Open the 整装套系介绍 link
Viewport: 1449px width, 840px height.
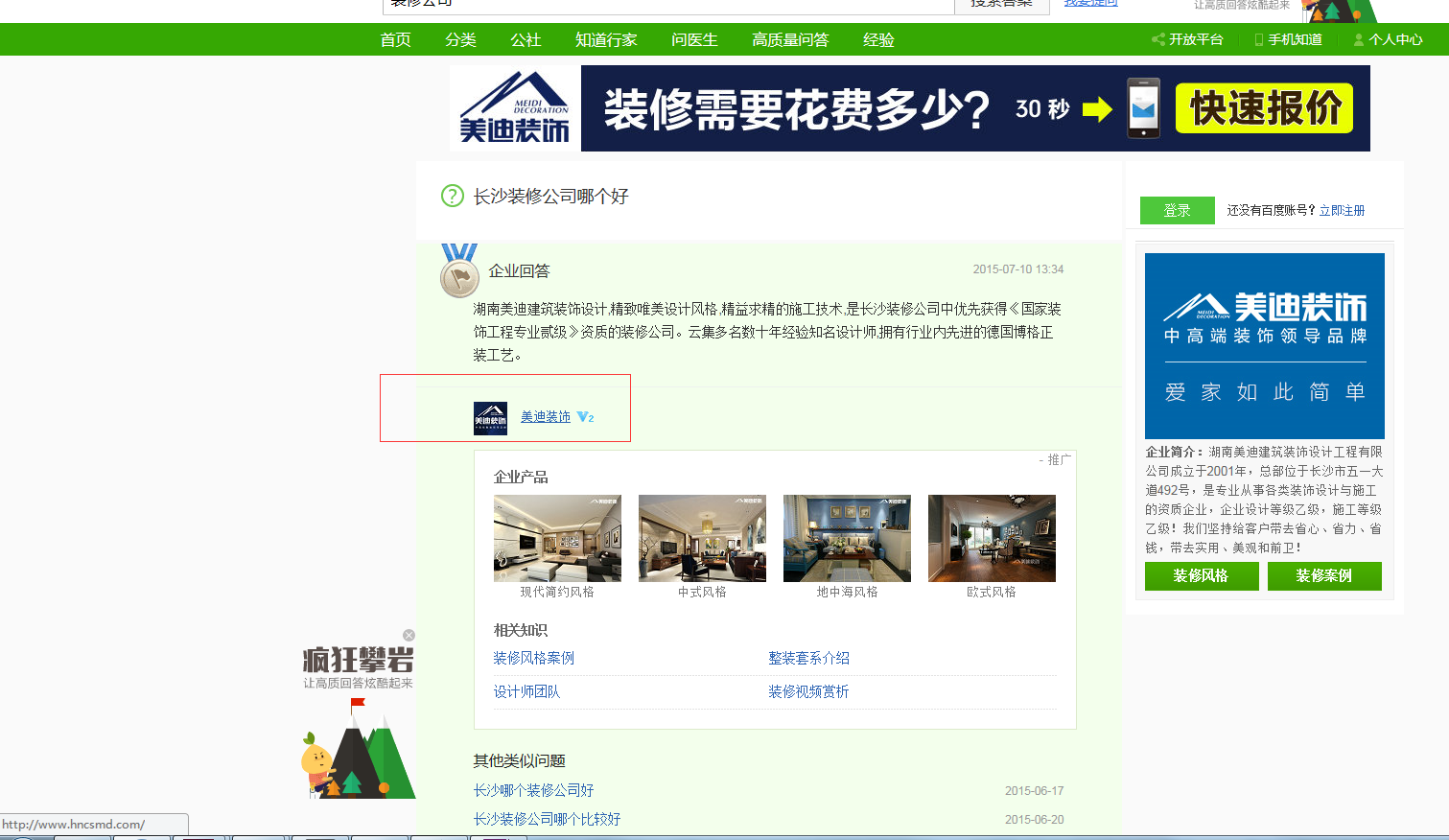point(808,658)
